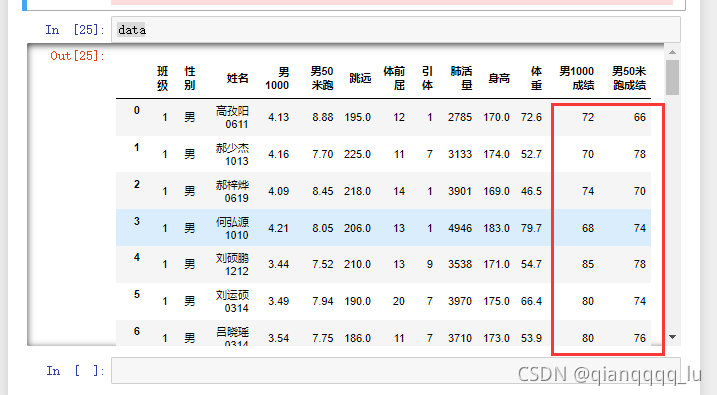
Task: Click the pull-up value 9 in row 4
Action: [430, 264]
